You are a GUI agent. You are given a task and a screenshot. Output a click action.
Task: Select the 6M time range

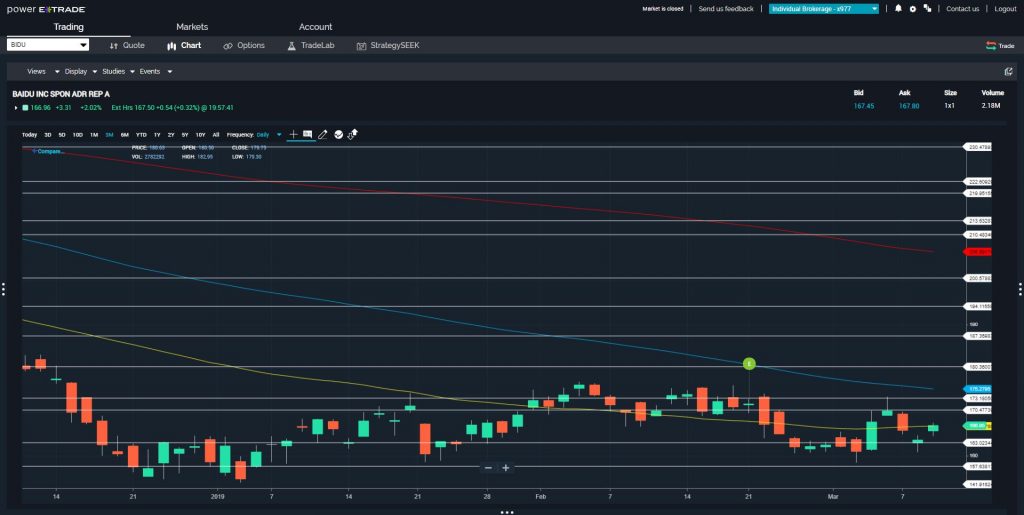tap(124, 134)
